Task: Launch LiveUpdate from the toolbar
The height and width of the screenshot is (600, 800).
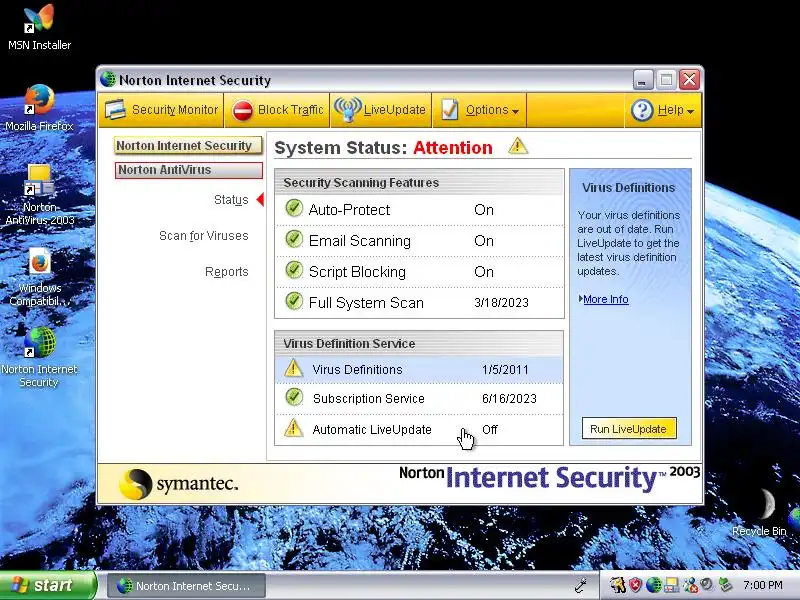Action: (x=381, y=110)
